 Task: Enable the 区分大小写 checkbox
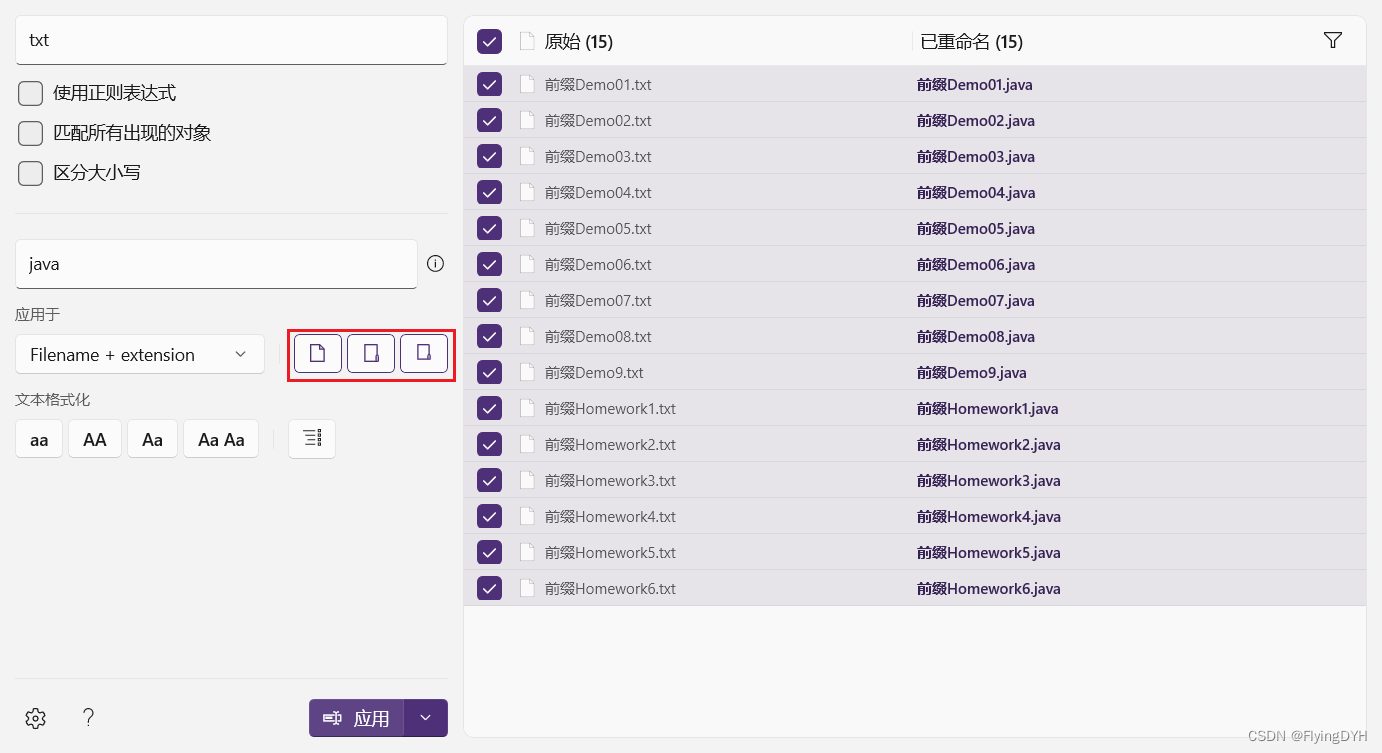(31, 173)
